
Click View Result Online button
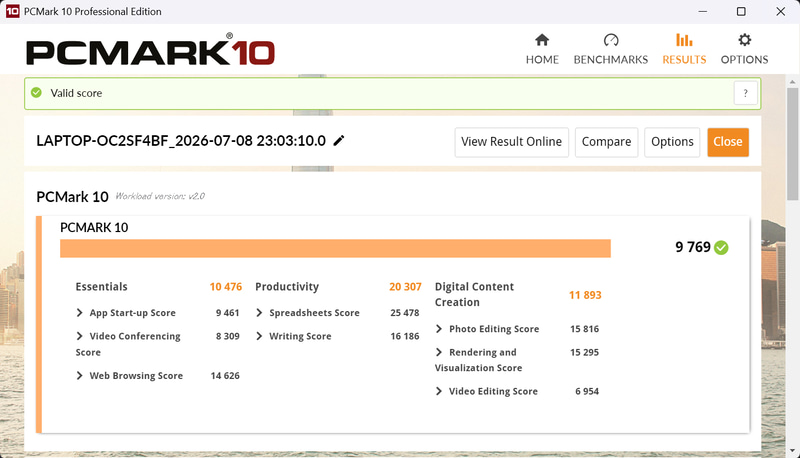coord(511,142)
